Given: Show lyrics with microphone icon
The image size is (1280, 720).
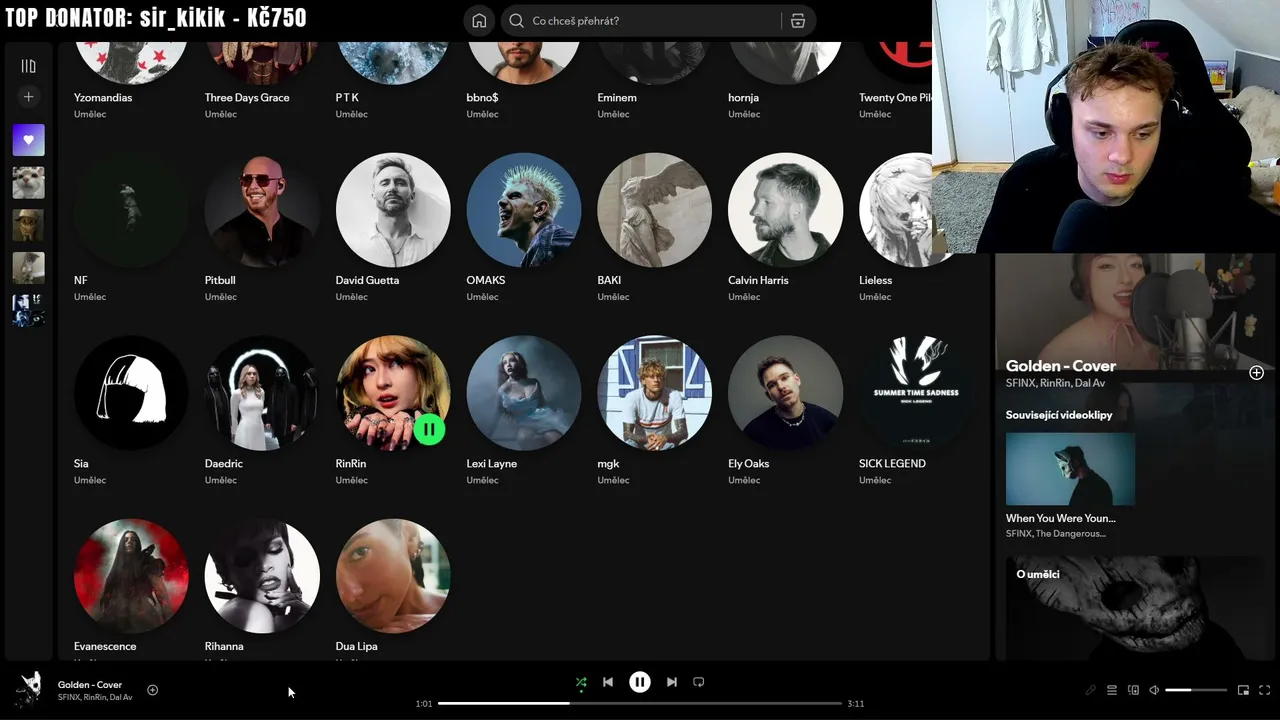Looking at the screenshot, I should (x=1091, y=690).
